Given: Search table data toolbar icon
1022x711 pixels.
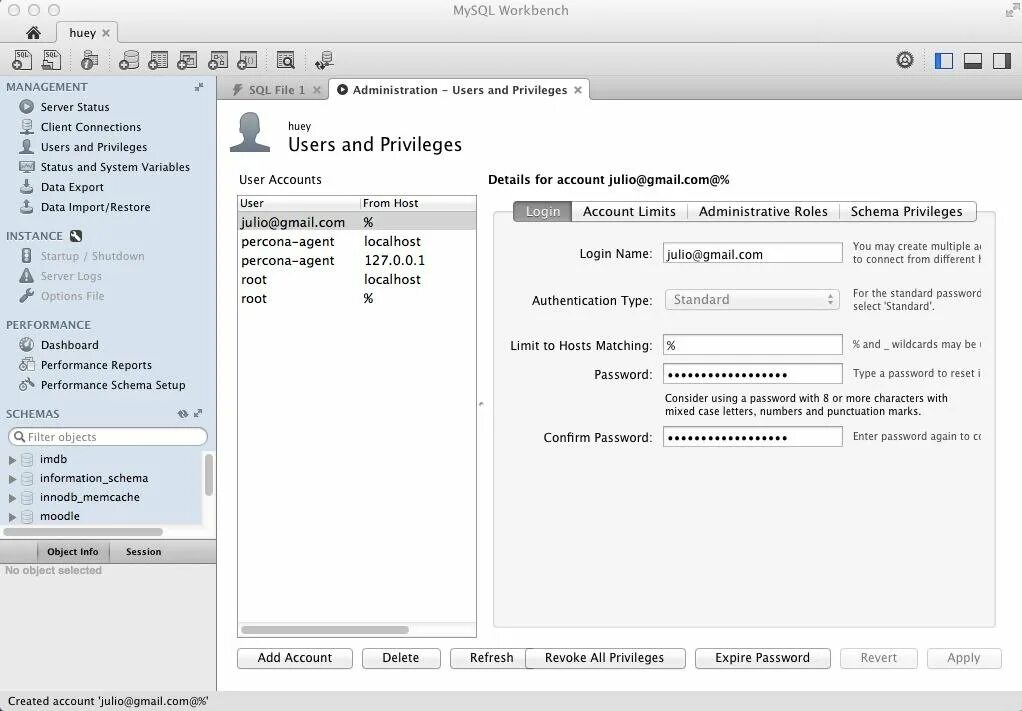Looking at the screenshot, I should coord(285,61).
